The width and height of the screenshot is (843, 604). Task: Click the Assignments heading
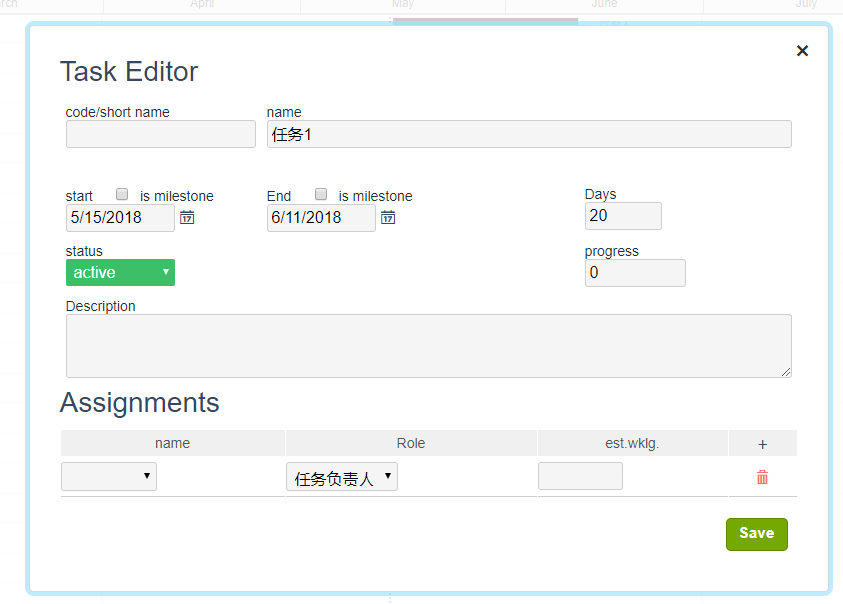pos(140,403)
